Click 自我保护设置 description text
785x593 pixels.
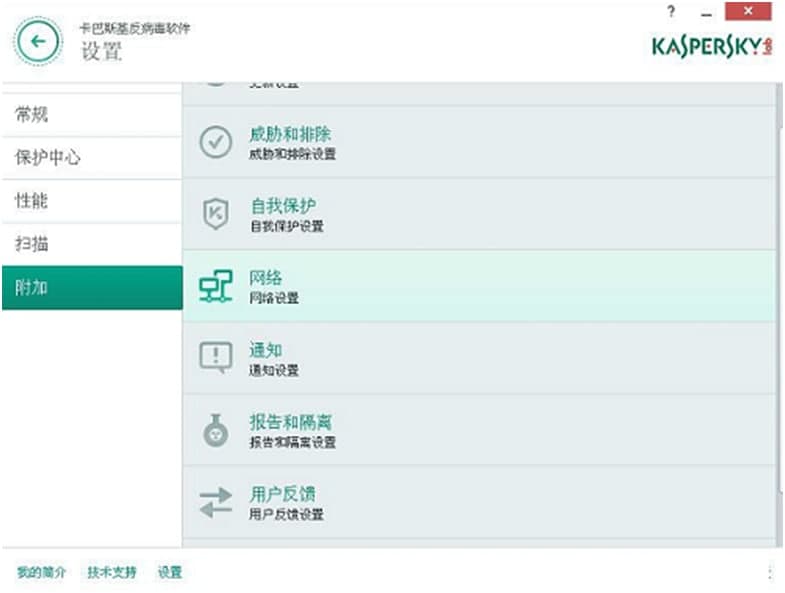[287, 226]
